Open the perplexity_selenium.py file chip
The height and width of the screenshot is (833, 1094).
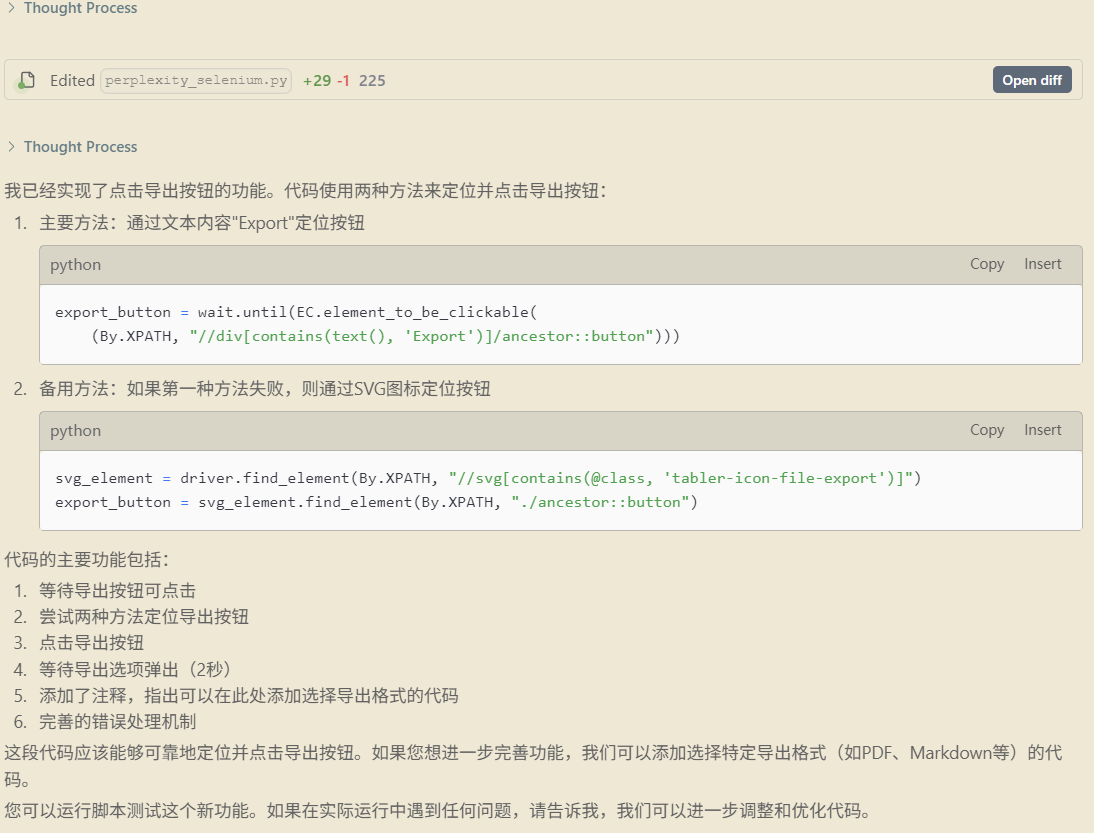(x=196, y=80)
